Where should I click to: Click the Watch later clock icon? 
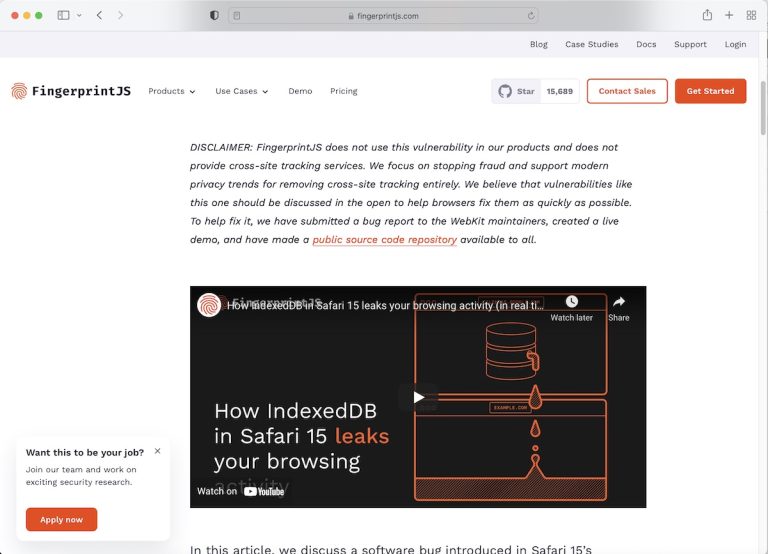[572, 302]
